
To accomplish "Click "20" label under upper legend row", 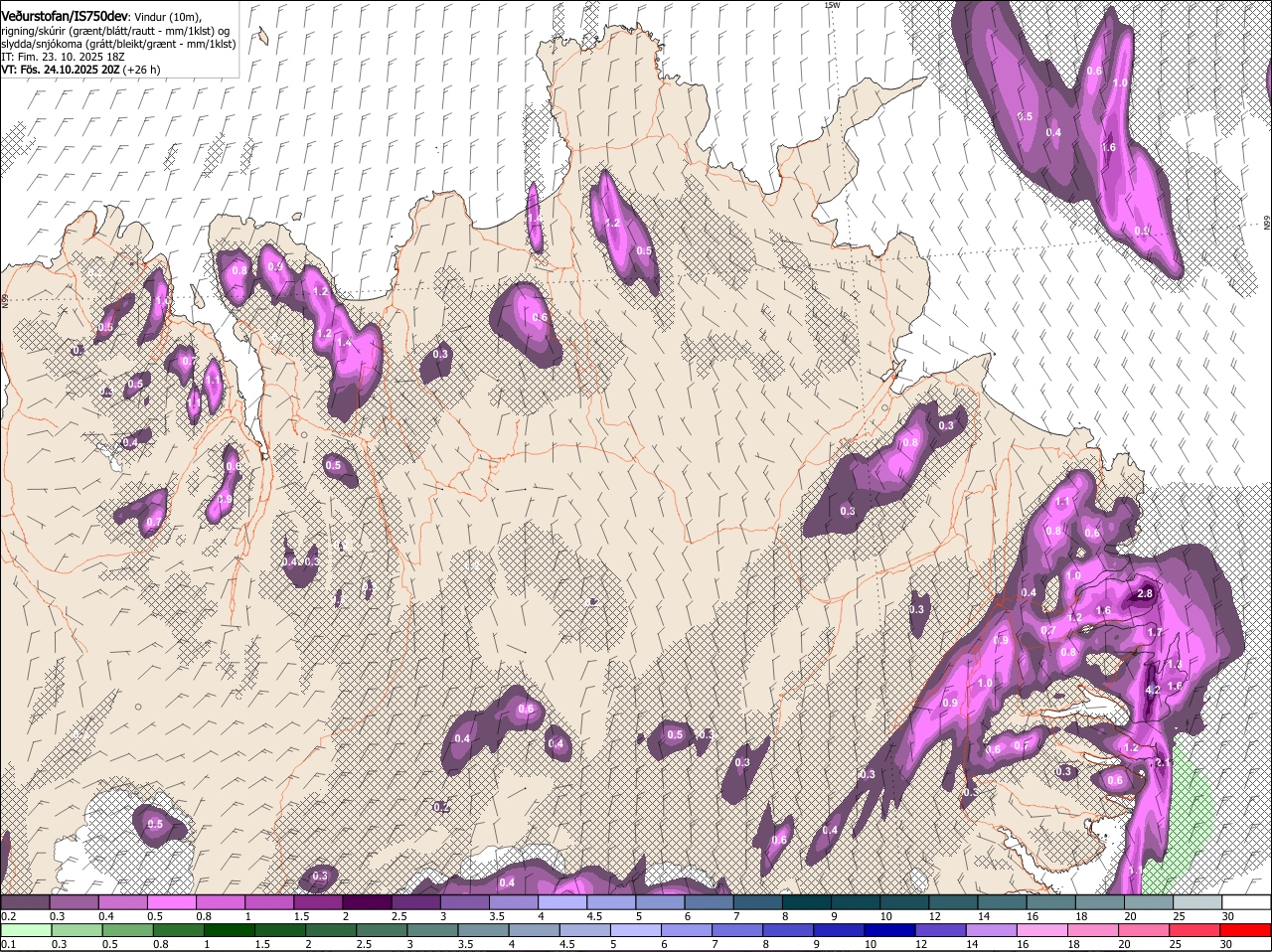I will coord(1130,915).
